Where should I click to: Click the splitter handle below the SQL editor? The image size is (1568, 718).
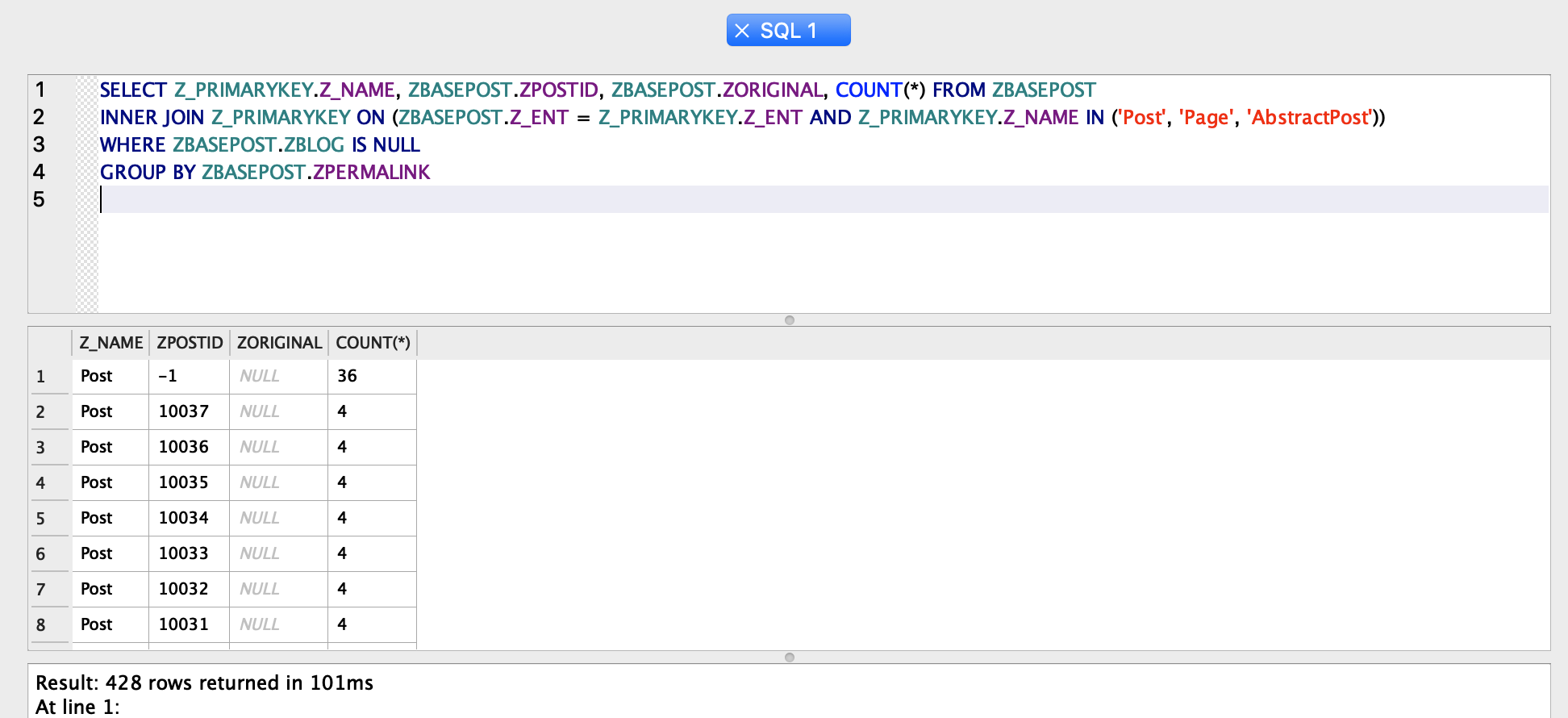pyautogui.click(x=790, y=320)
